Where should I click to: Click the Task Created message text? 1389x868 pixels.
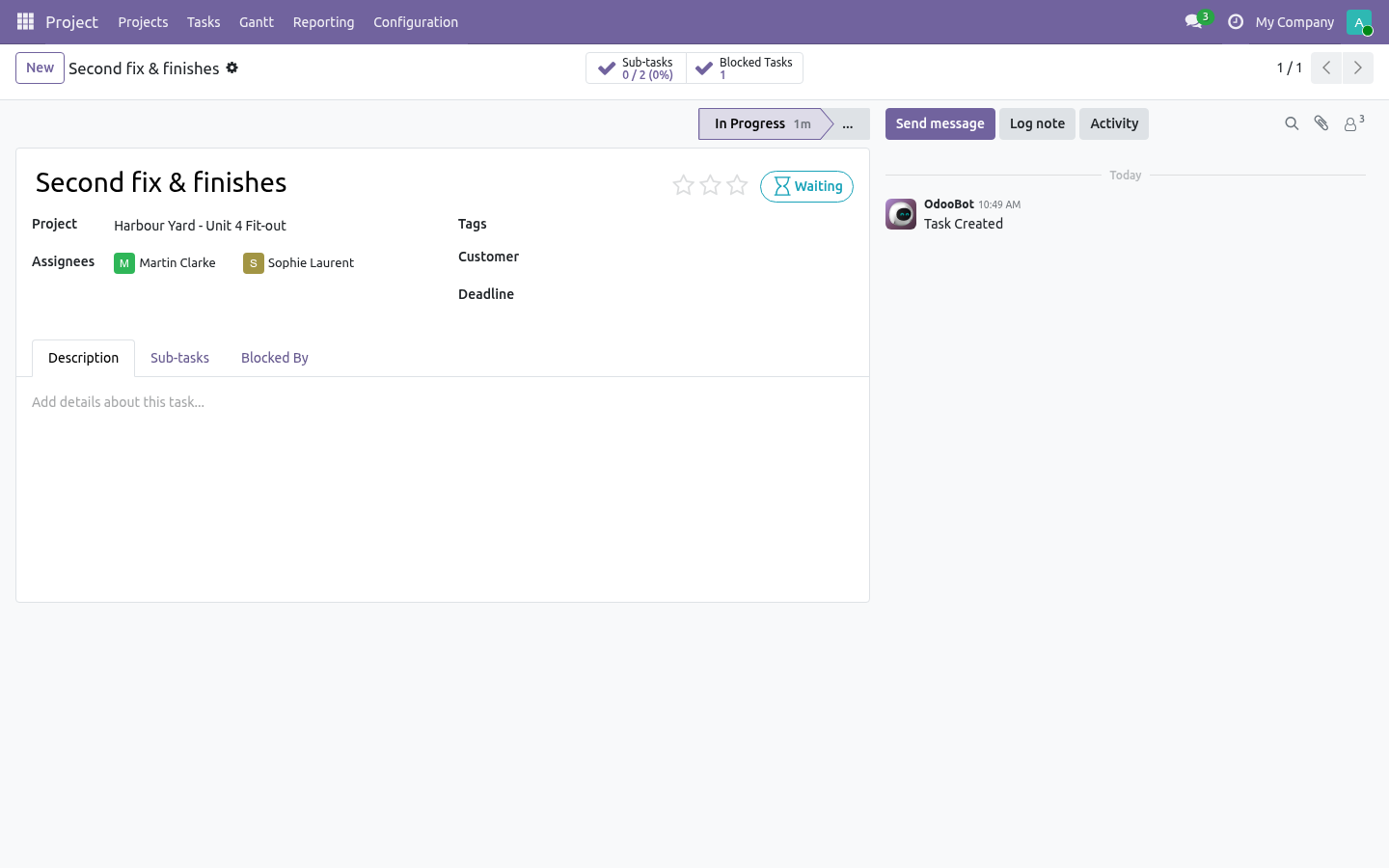point(964,224)
